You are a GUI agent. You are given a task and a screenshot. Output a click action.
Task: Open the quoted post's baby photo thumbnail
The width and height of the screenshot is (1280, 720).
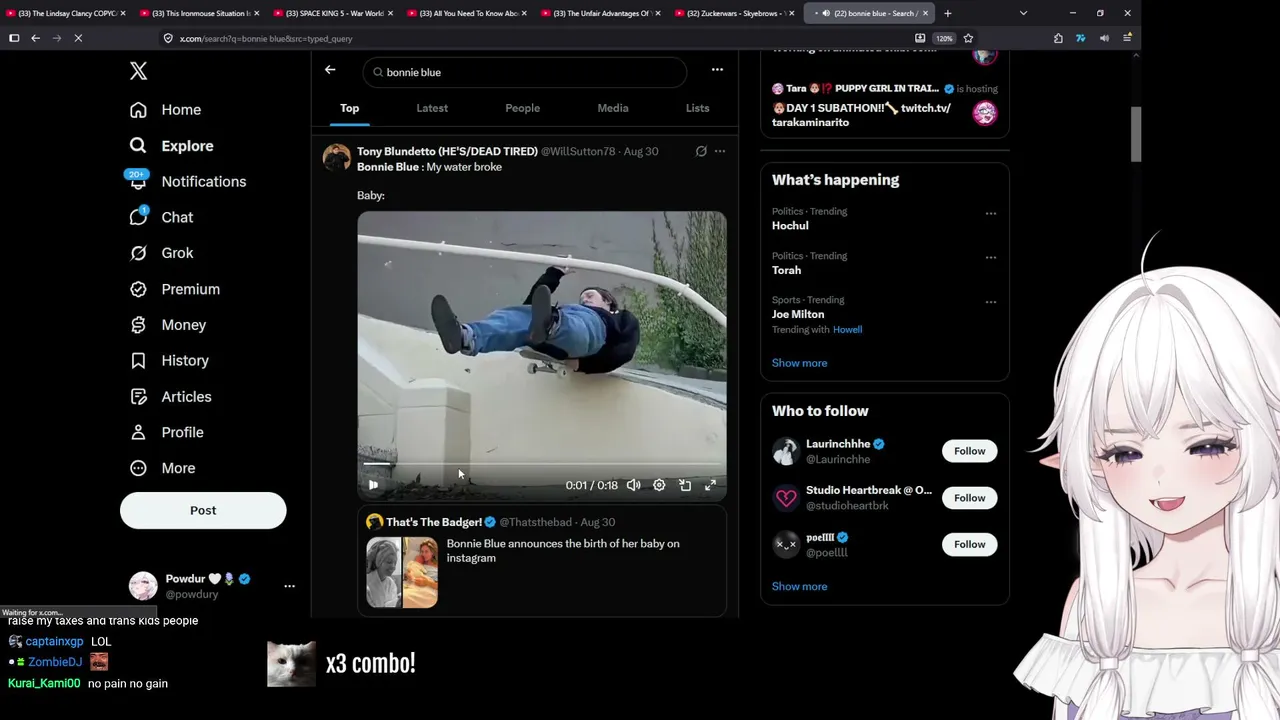pos(402,573)
